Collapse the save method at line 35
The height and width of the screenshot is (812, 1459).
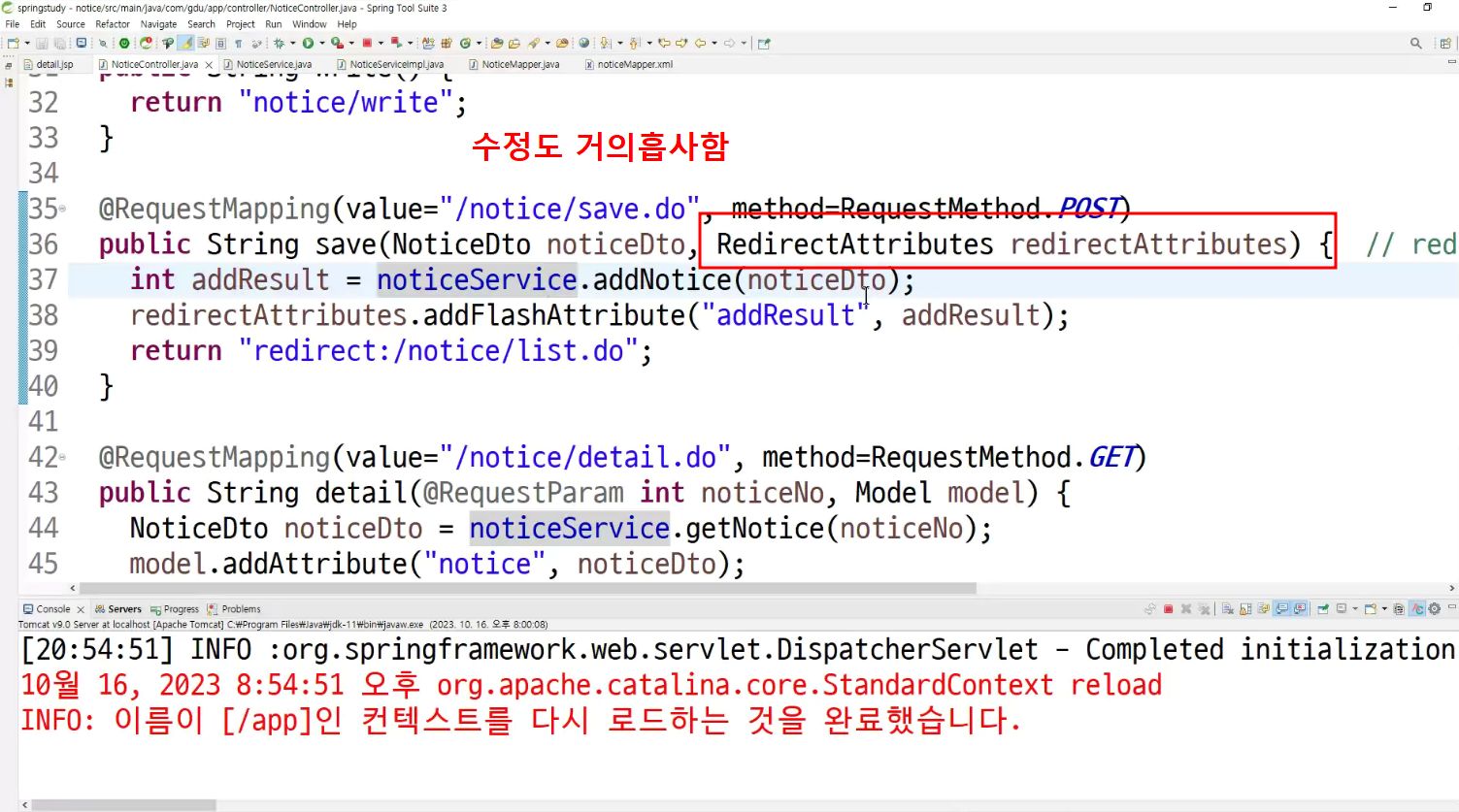(62, 209)
